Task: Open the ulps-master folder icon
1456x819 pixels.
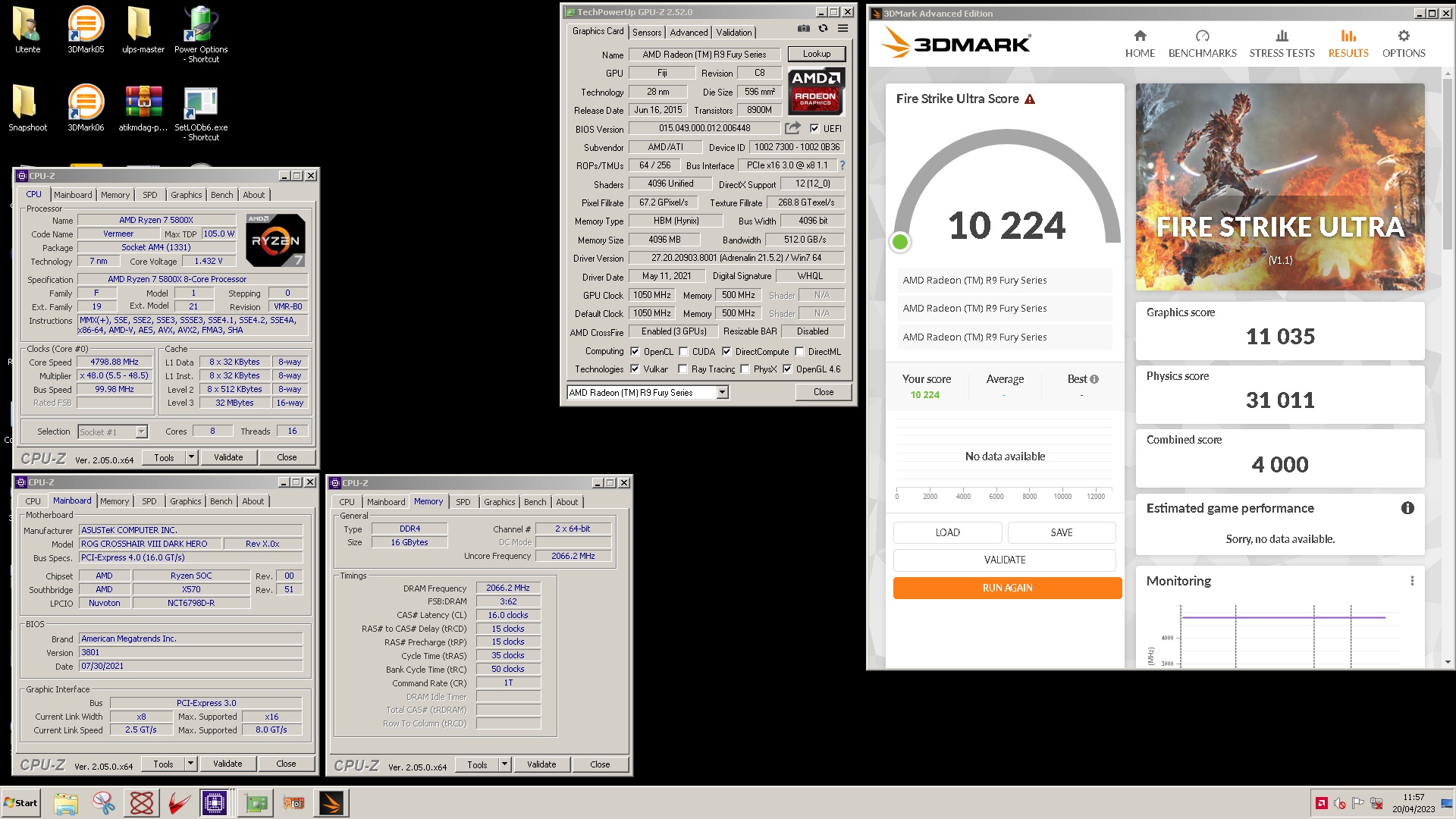Action: (x=143, y=29)
